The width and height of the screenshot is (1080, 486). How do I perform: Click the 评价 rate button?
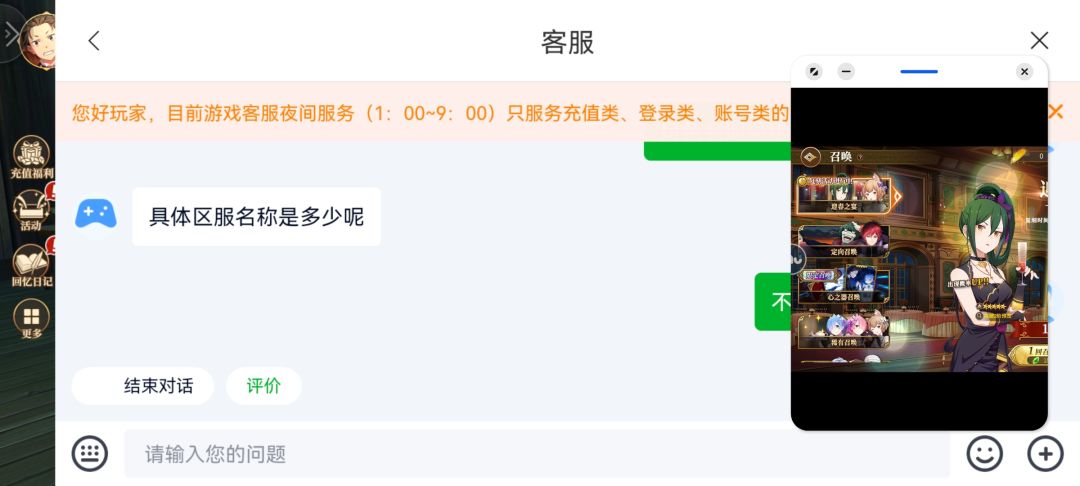point(264,386)
